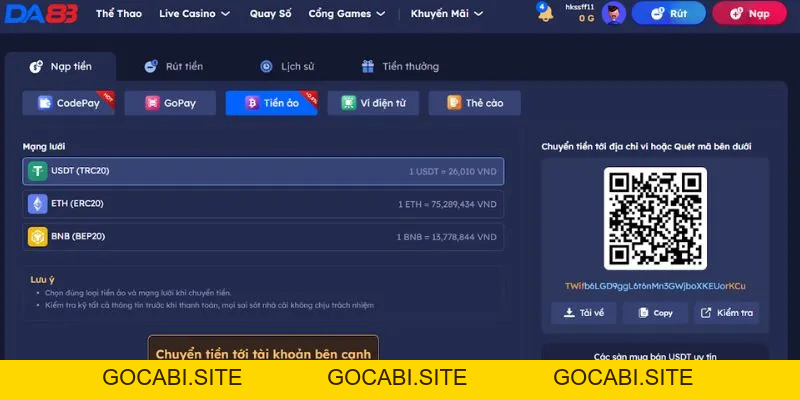Click the Kiểm tra external link icon

tap(706, 313)
